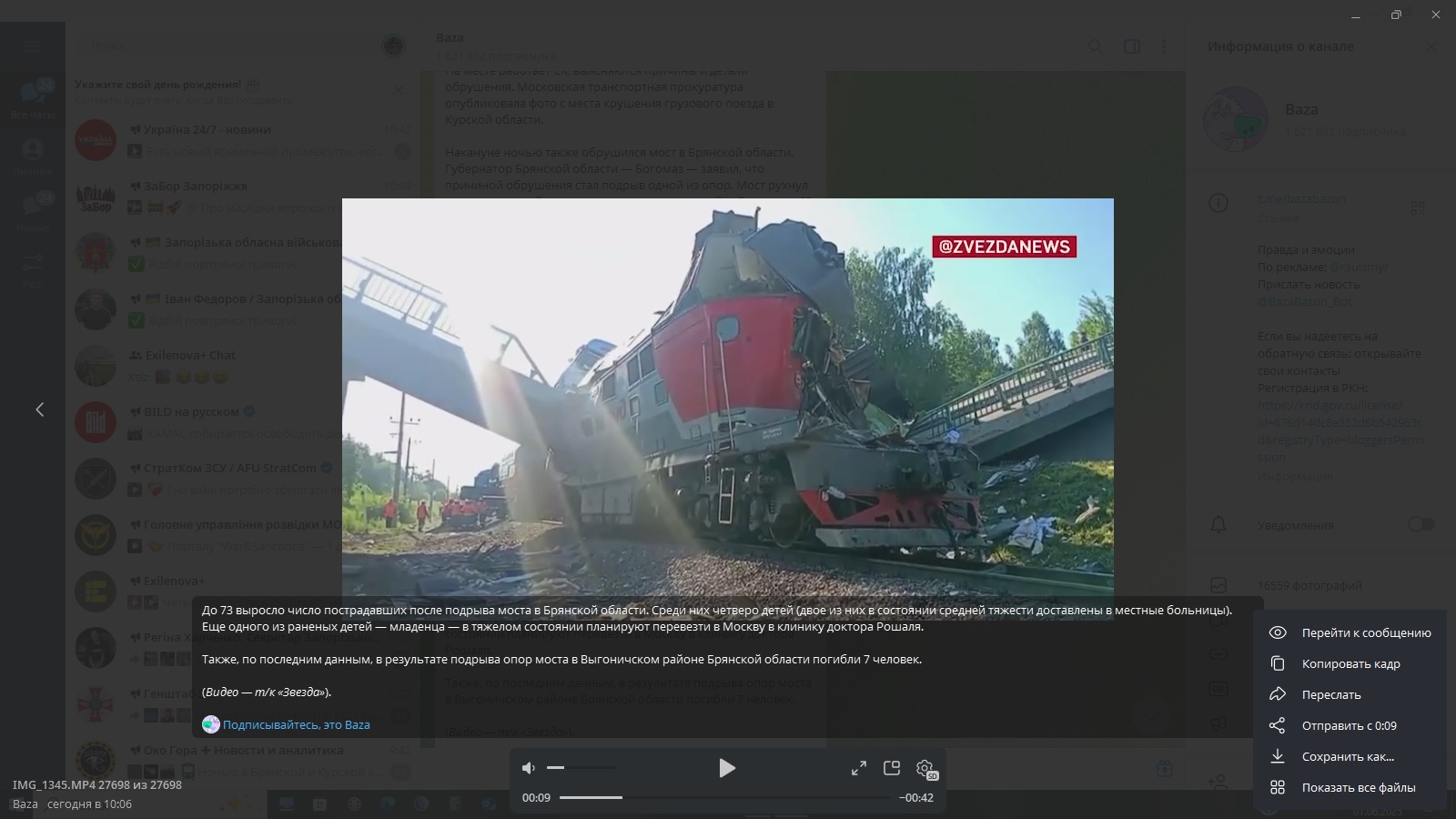Click '16559 фотографий' in channel info
This screenshot has width=1456, height=819.
pos(1309,585)
